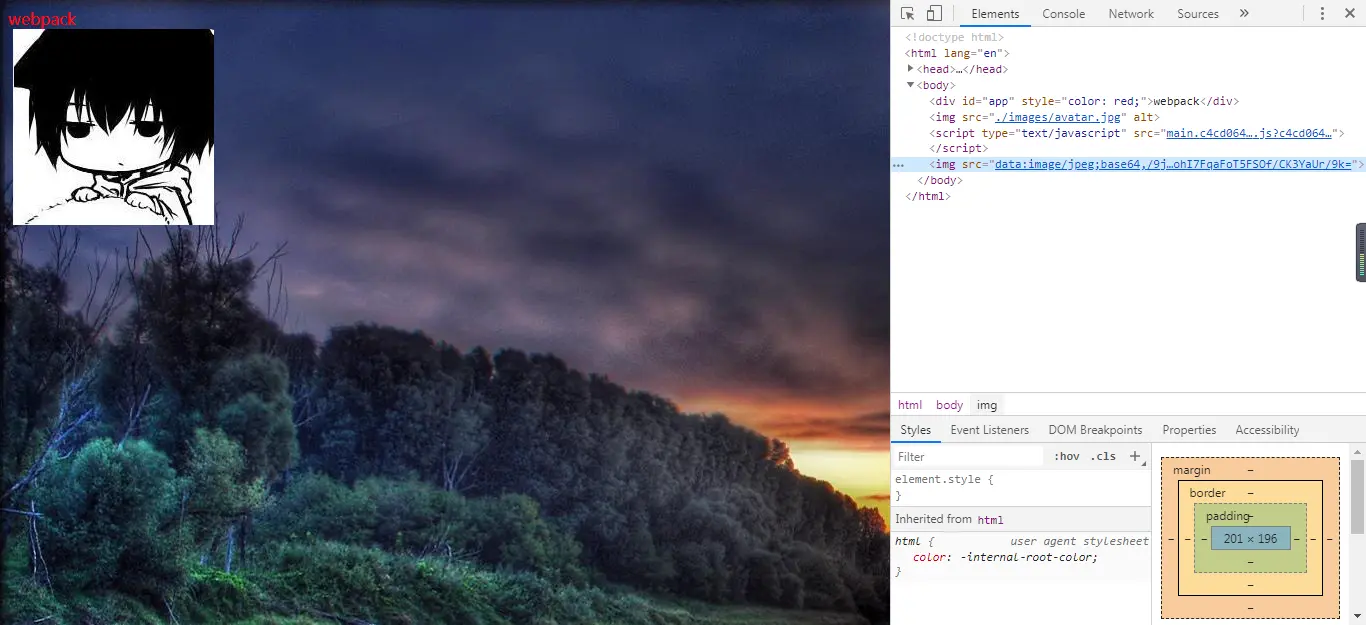Select img in the breadcrumb bar

(x=987, y=405)
